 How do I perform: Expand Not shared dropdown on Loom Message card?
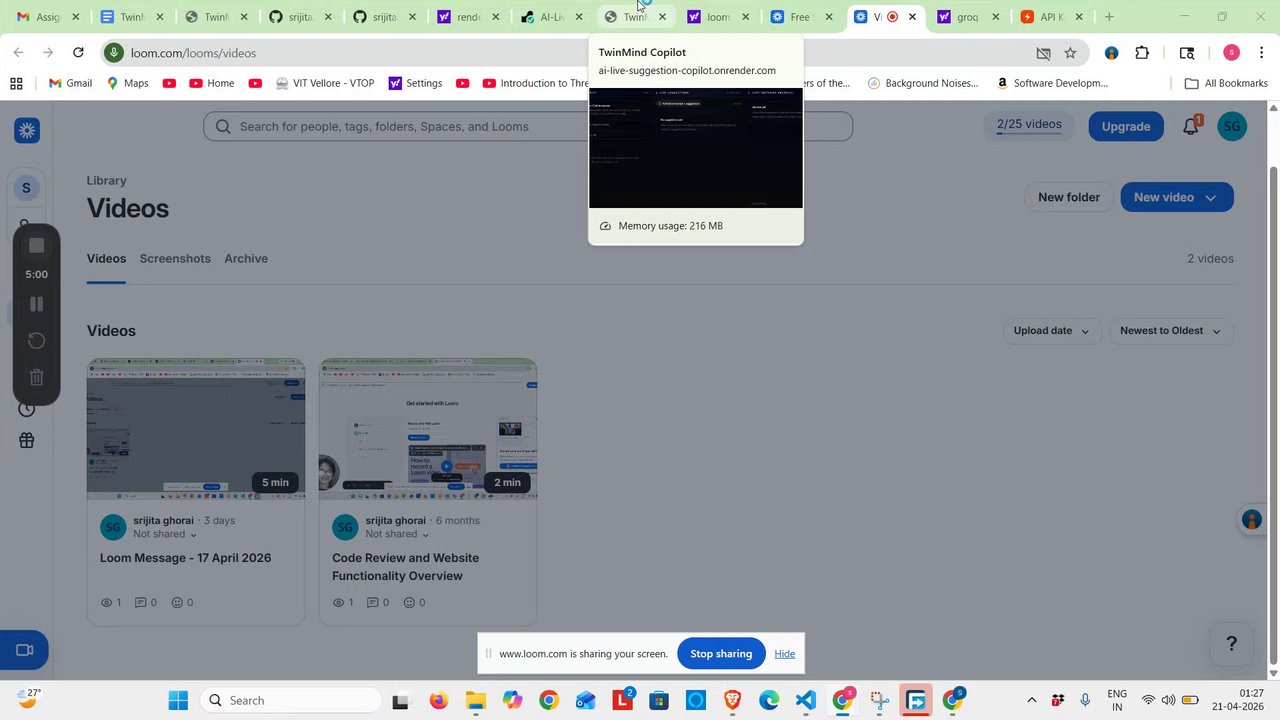(x=165, y=534)
